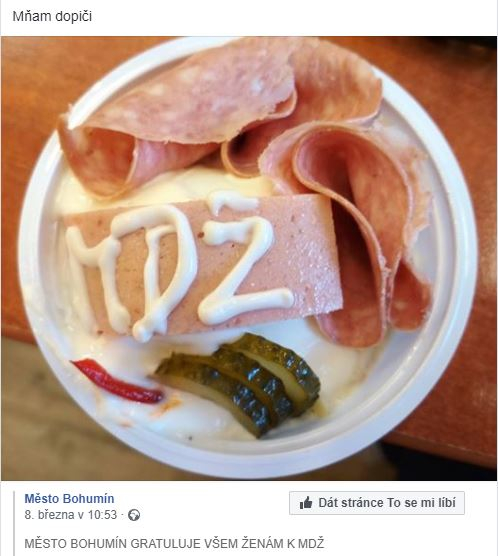Click the globe public visibility icon
Image resolution: width=498 pixels, height=556 pixels.
click(x=134, y=515)
